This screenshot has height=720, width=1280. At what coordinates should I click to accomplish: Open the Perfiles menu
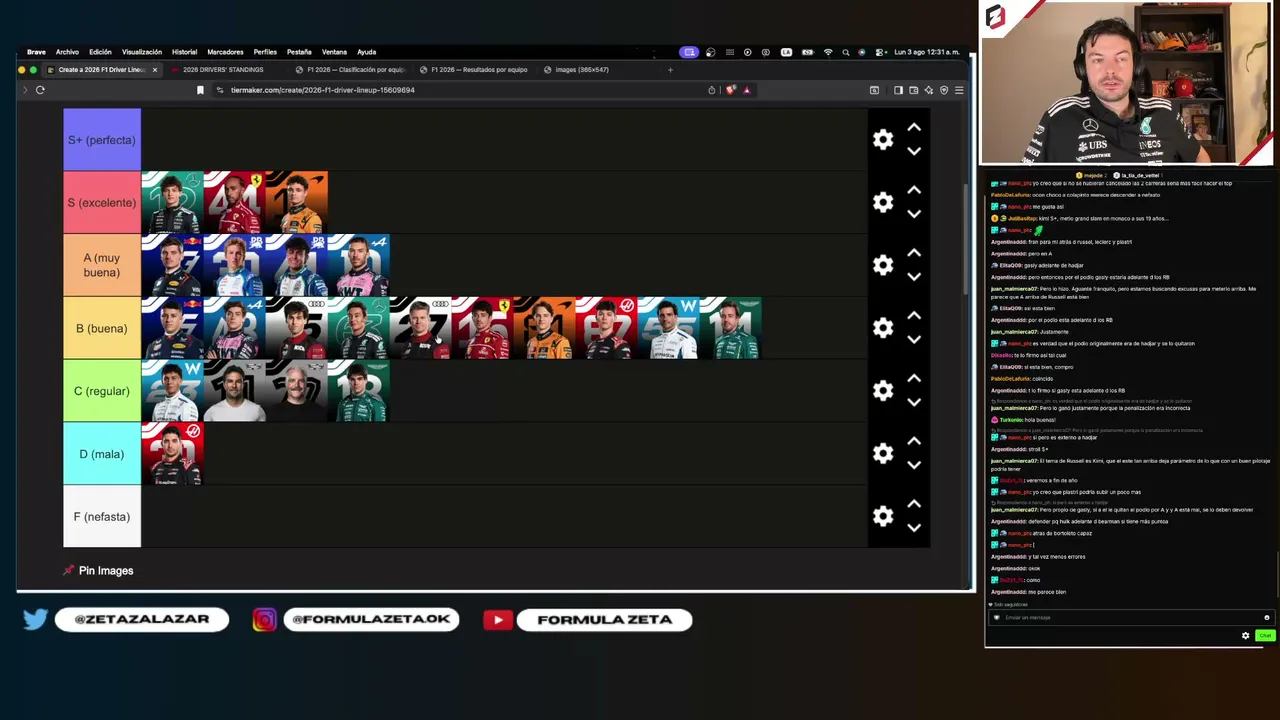265,52
